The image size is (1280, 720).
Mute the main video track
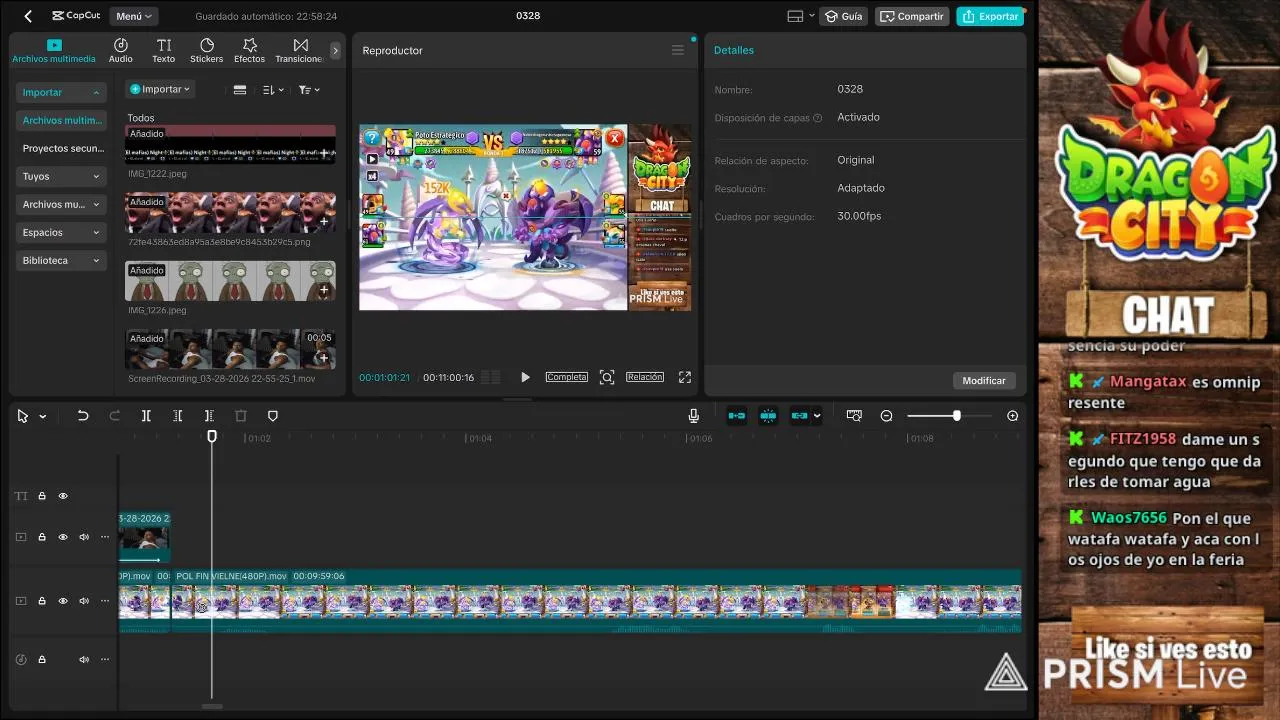coord(84,601)
